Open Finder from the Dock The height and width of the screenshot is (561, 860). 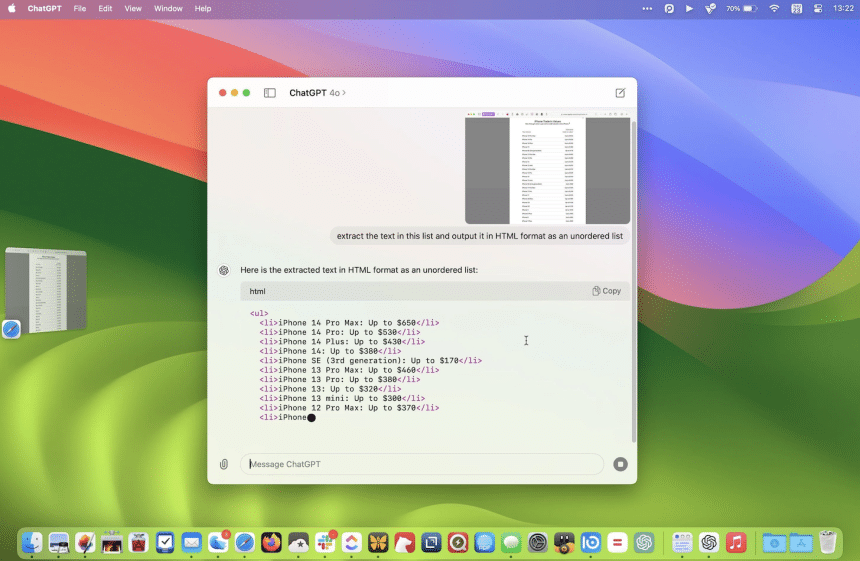coord(32,542)
